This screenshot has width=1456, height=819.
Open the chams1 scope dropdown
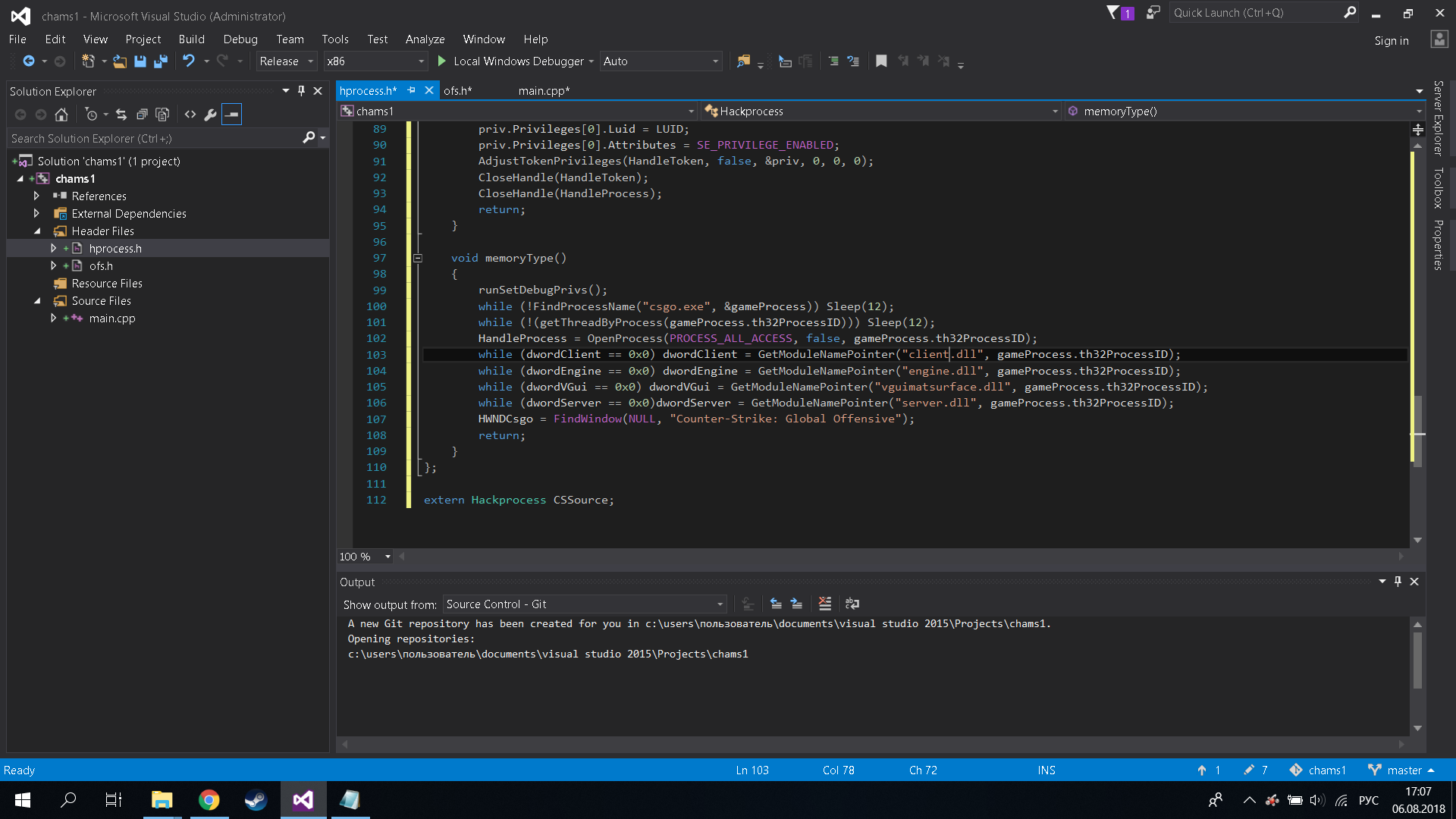tap(691, 111)
